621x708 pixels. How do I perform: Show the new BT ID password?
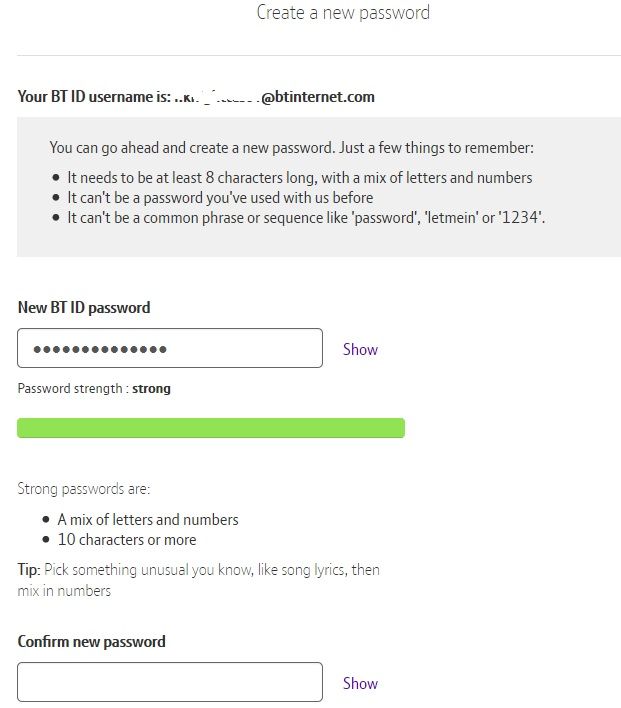click(360, 349)
